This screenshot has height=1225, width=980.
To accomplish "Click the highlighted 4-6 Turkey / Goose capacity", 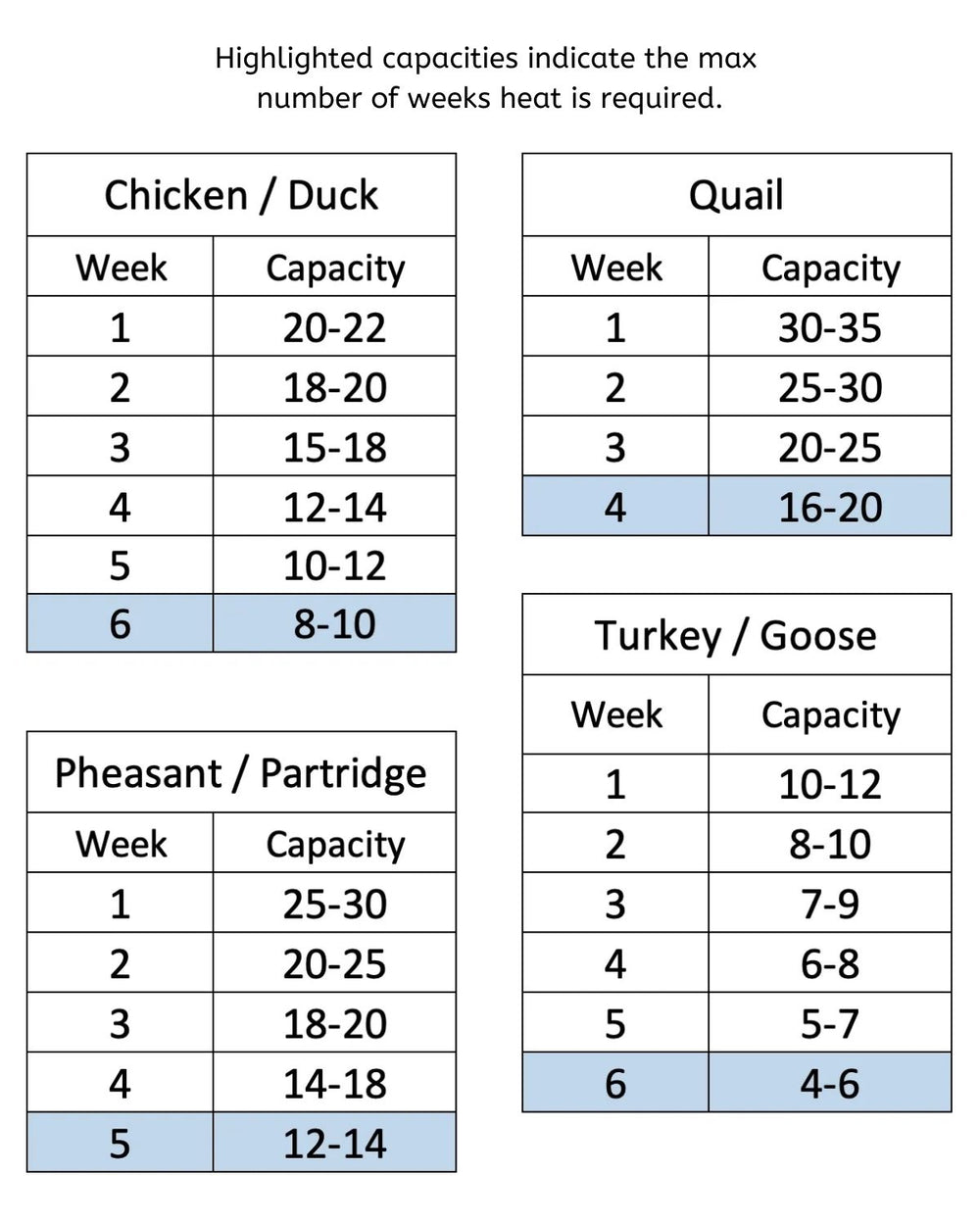I will coord(830,1084).
